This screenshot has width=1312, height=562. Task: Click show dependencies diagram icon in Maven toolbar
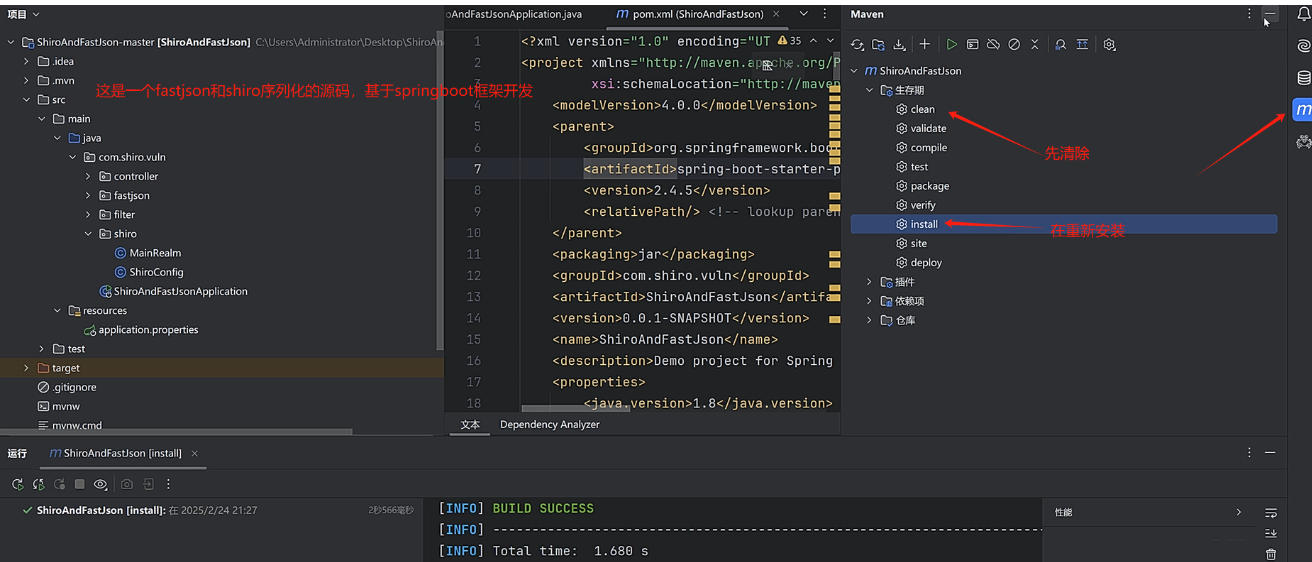pos(1081,45)
